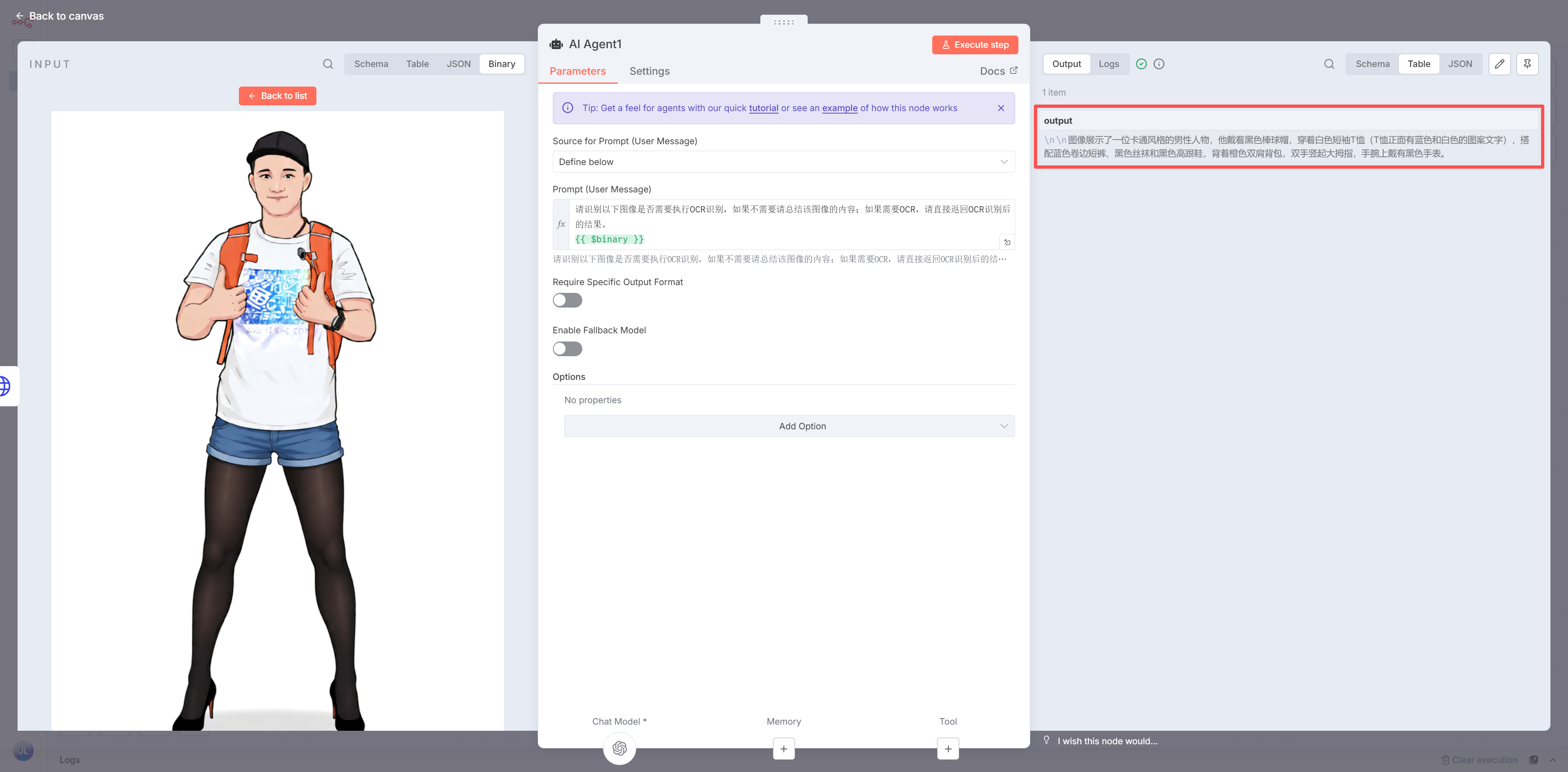Add a Tool sub-node with plus
The width and height of the screenshot is (1568, 772).
948,749
